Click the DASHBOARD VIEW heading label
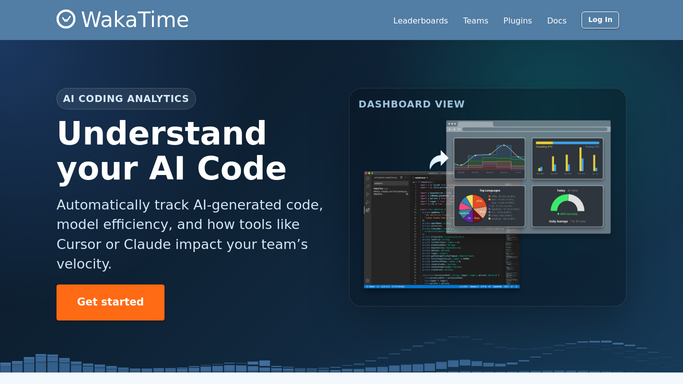683x384 pixels. click(412, 104)
